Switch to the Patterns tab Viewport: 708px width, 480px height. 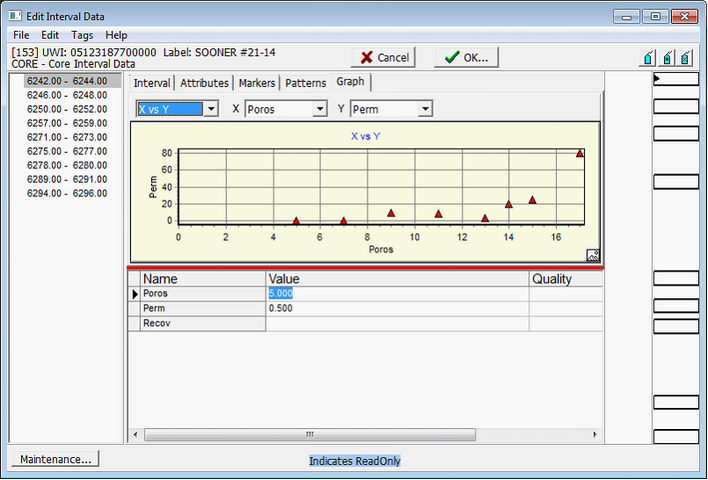[x=305, y=83]
